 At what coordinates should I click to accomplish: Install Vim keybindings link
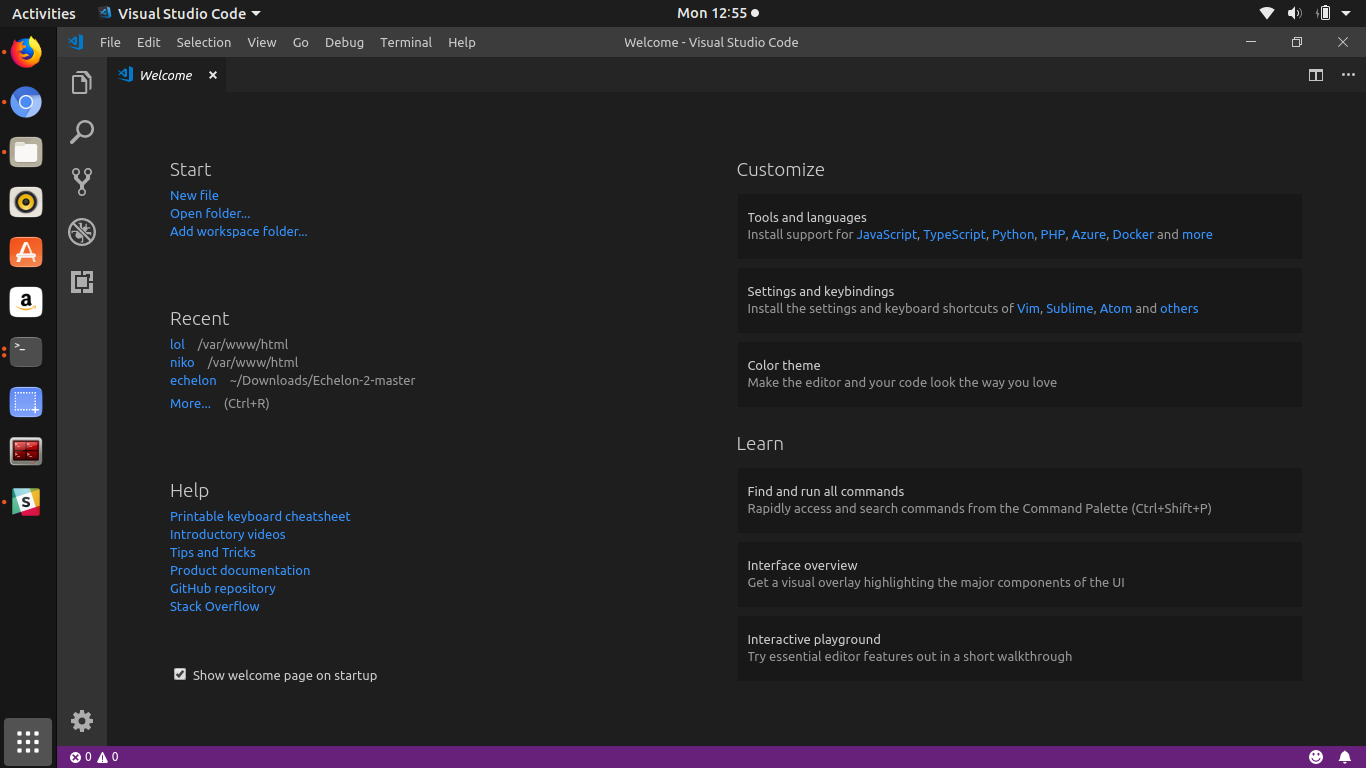click(x=1028, y=308)
